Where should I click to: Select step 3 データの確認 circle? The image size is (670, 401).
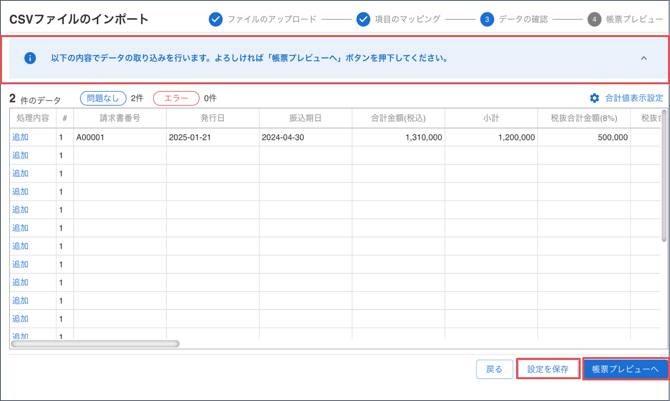coord(487,19)
